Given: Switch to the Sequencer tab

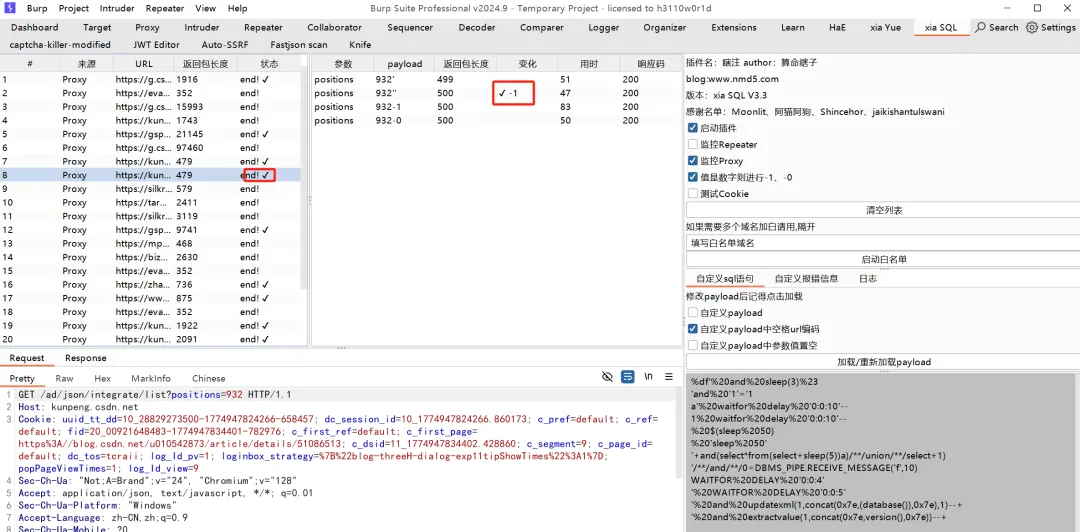Looking at the screenshot, I should pyautogui.click(x=410, y=28).
